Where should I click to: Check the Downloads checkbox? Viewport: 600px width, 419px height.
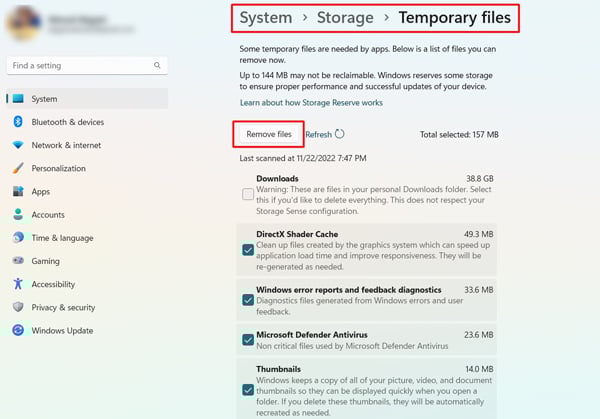pos(248,194)
